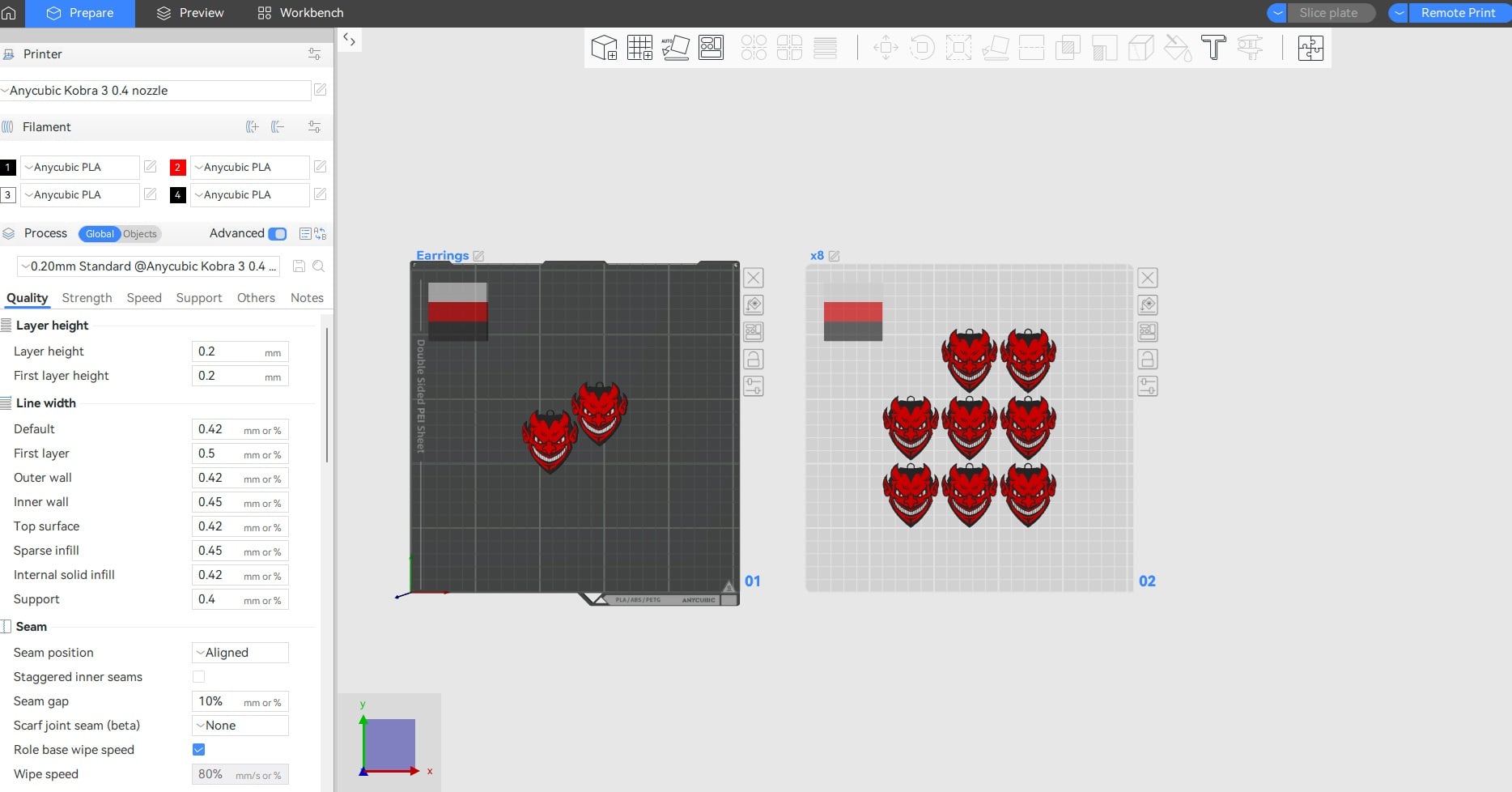The height and width of the screenshot is (792, 1512).
Task: Open the printer preset dropdown
Action: pos(155,91)
